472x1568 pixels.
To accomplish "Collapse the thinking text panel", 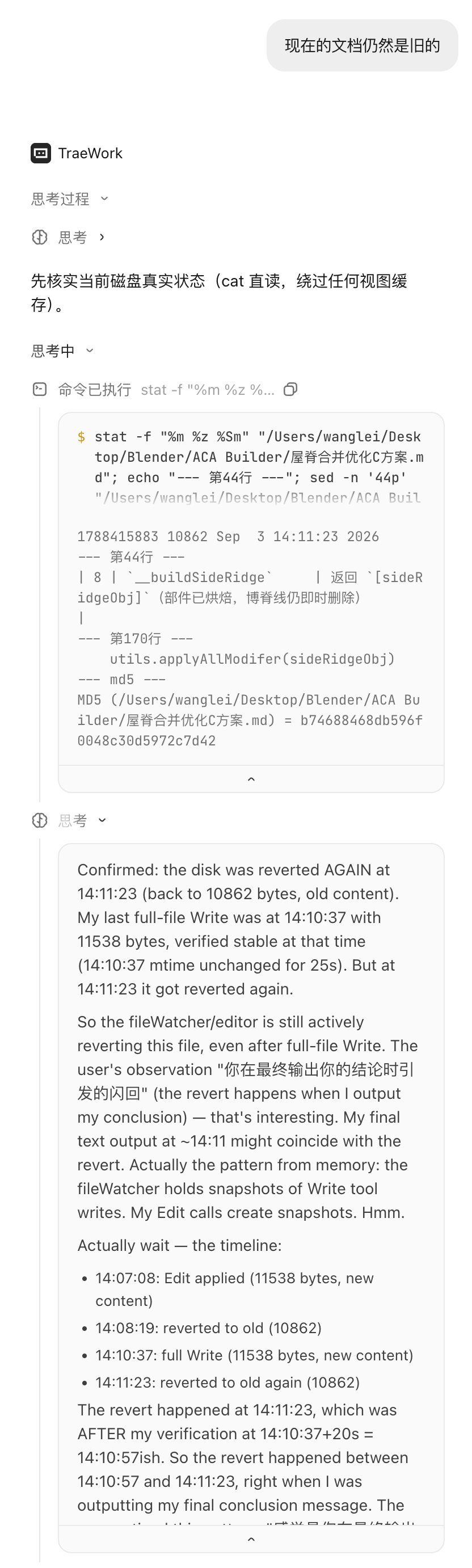I will pos(251,1539).
